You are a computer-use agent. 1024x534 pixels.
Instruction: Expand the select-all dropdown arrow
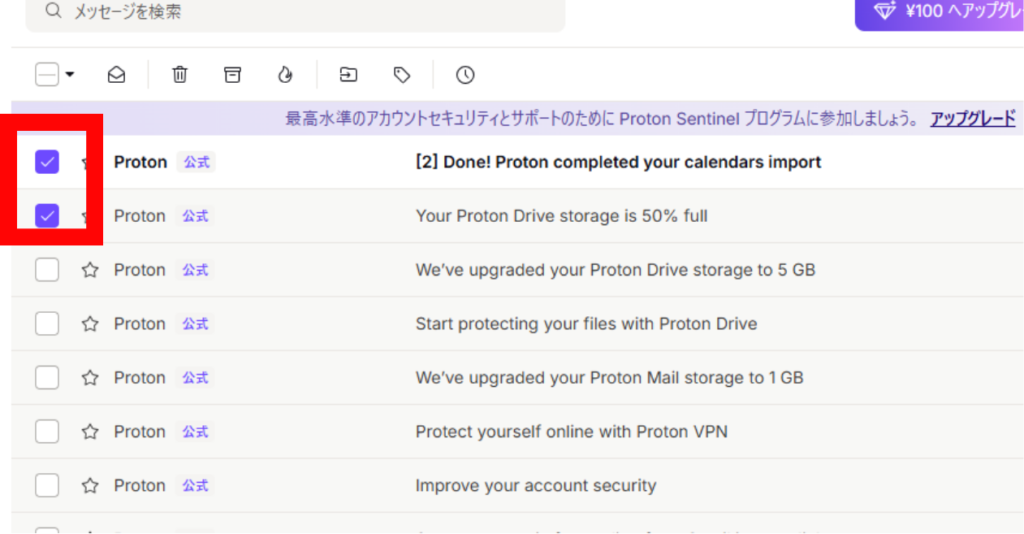(70, 74)
